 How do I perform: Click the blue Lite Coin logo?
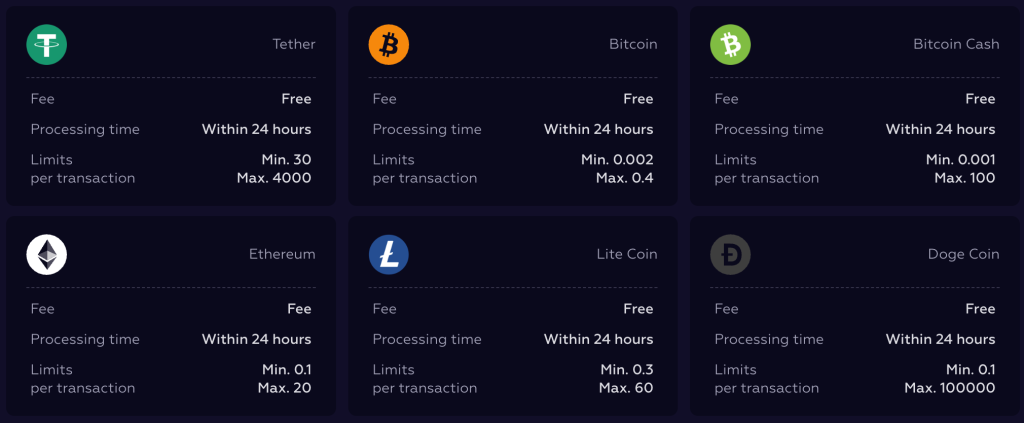[389, 255]
